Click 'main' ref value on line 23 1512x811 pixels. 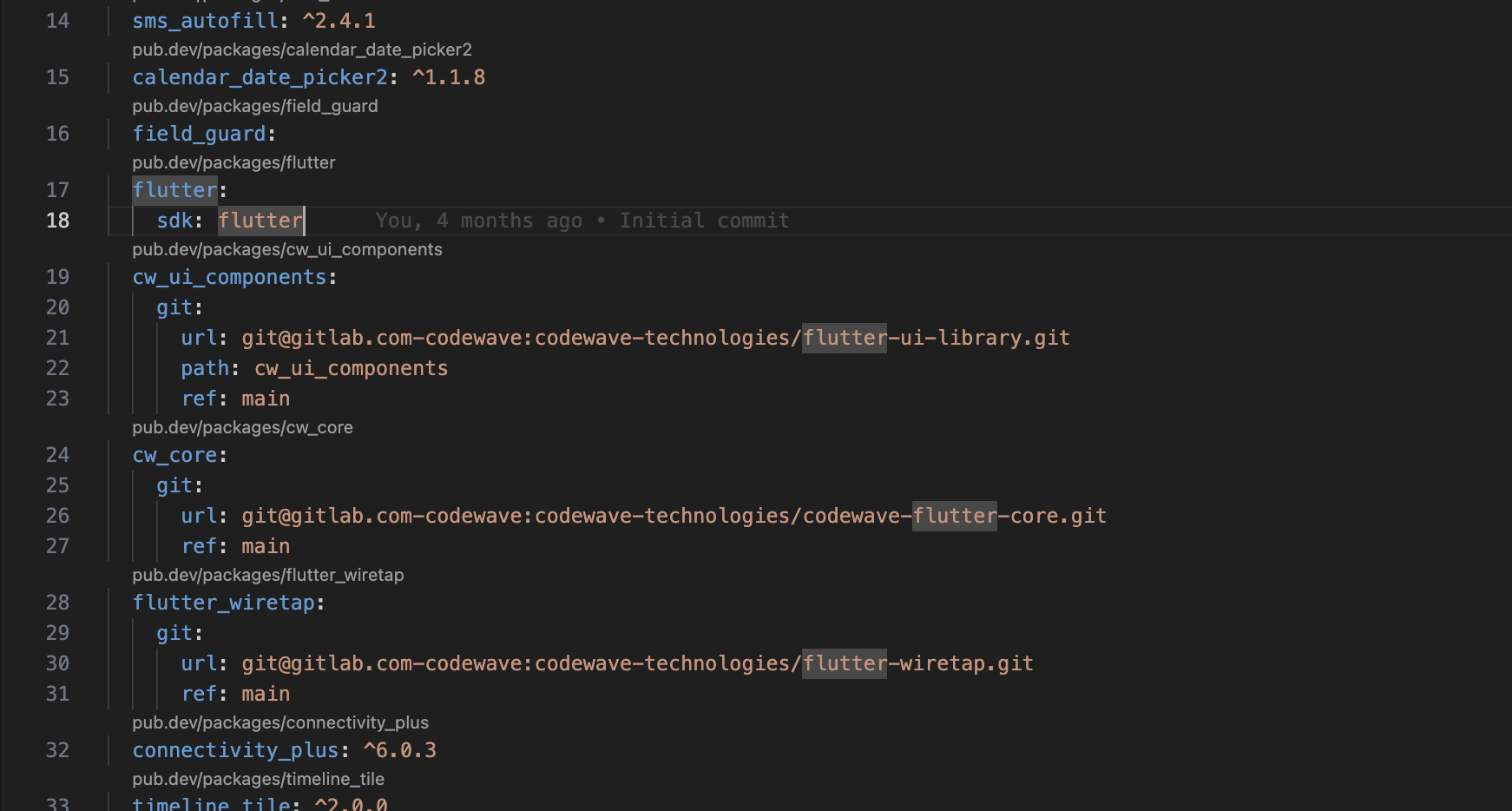[x=266, y=399]
